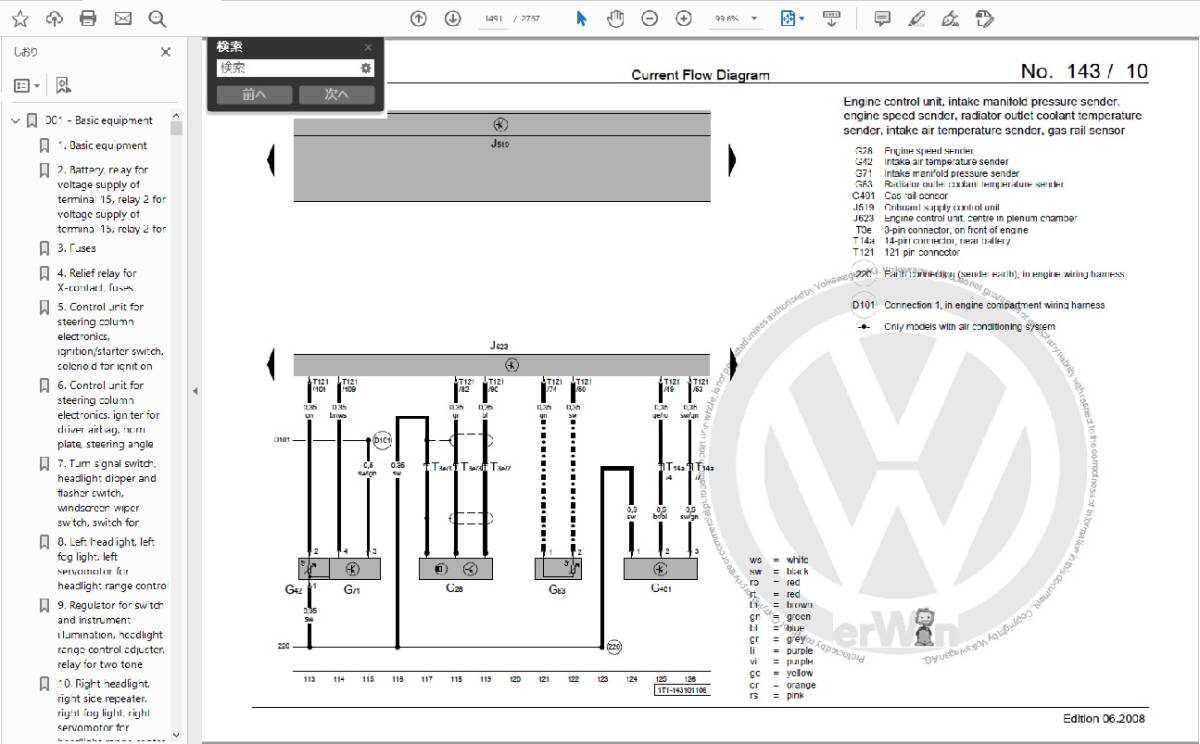Open the fit page options dropdown
This screenshot has height=744, width=1200.
[792, 19]
